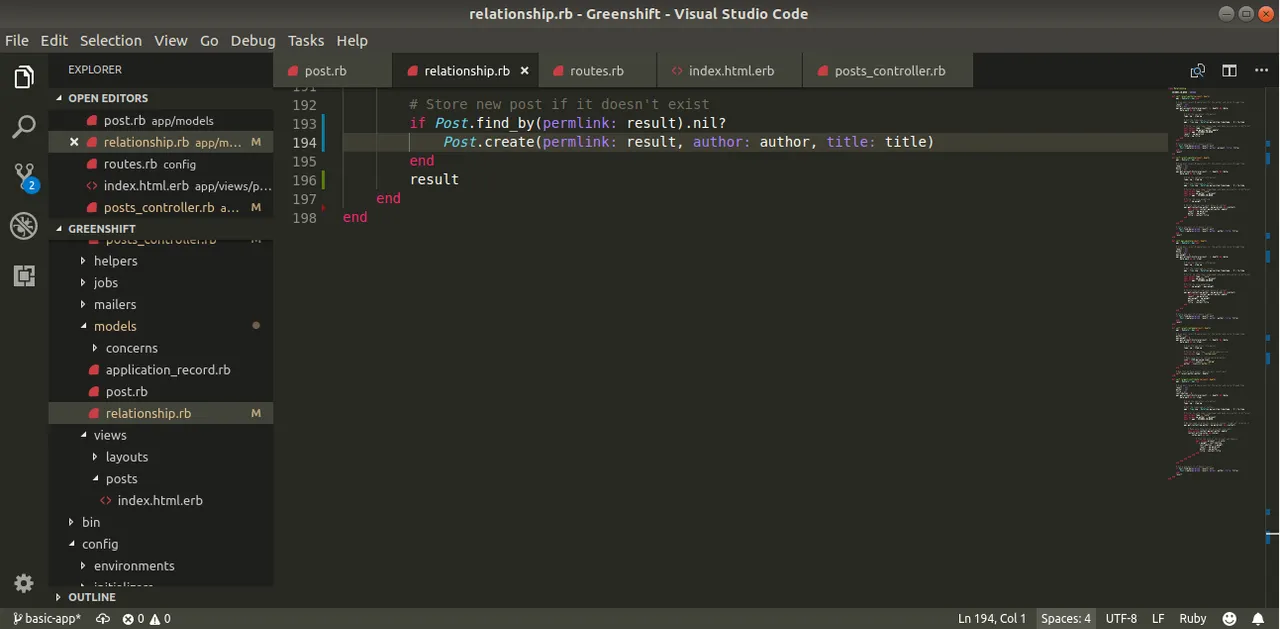Close relationship.rb in Open Editors list
Screen dimensions: 1280x629
click(x=74, y=142)
